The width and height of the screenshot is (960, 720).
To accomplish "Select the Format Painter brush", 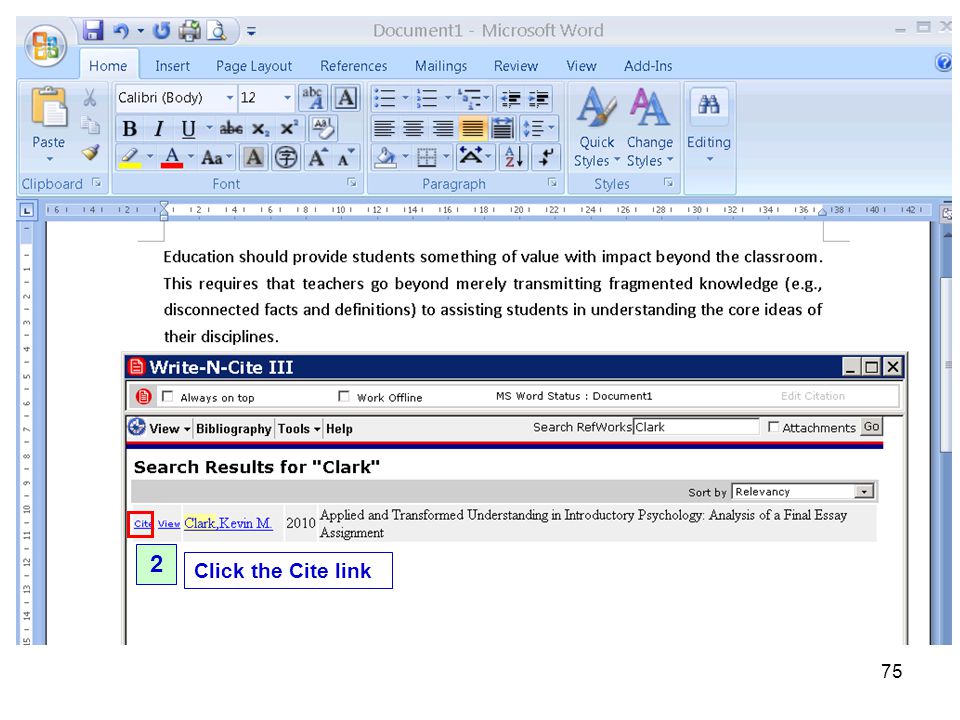I will coord(91,152).
